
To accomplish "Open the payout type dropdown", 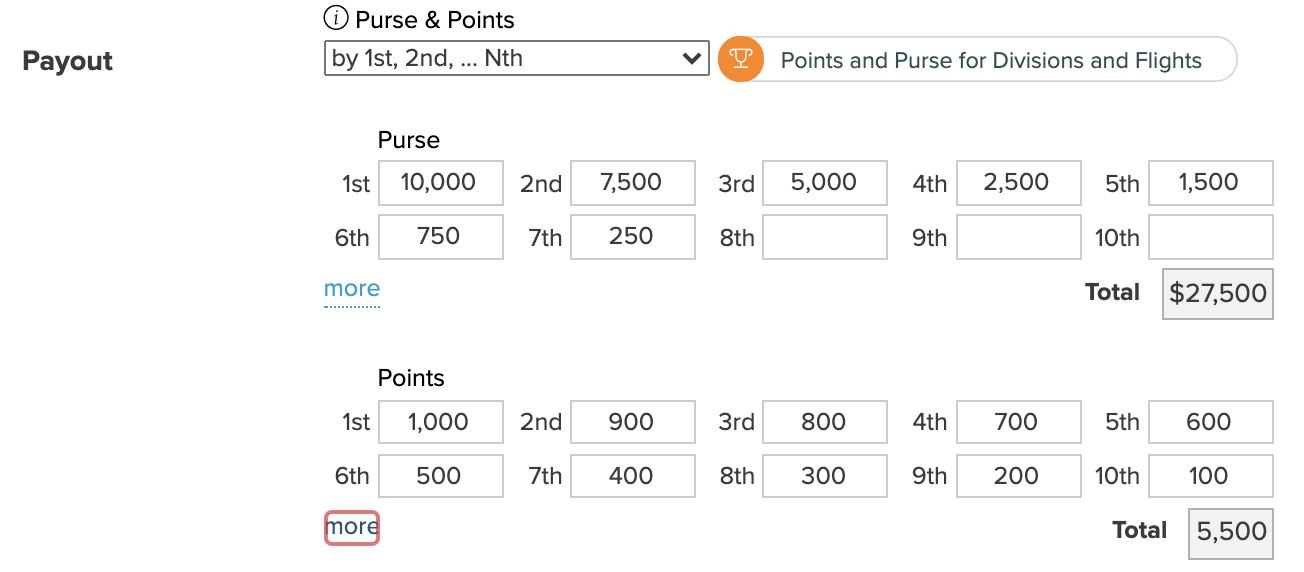I will [x=517, y=58].
